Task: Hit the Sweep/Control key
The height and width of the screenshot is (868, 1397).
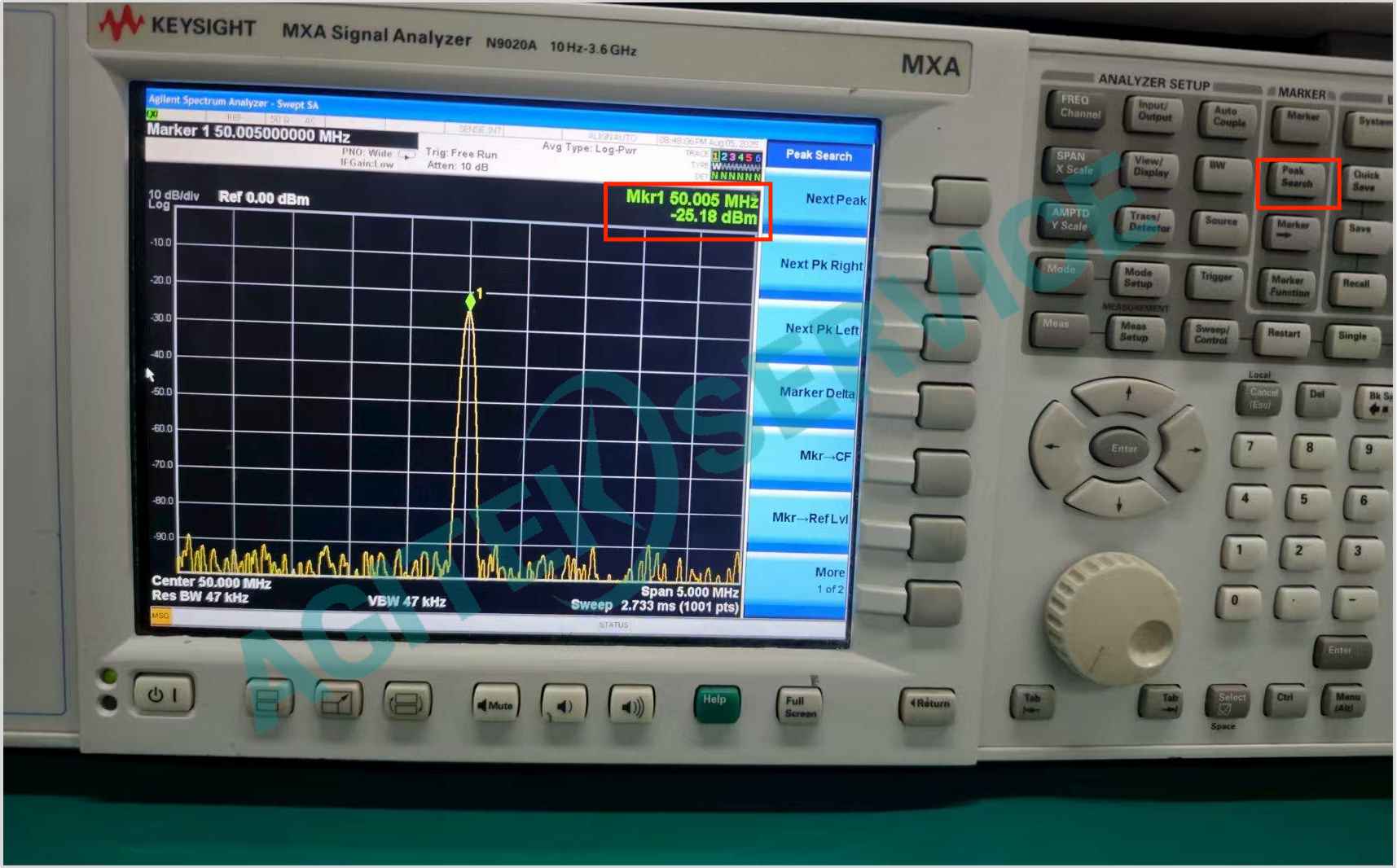Action: (1210, 336)
